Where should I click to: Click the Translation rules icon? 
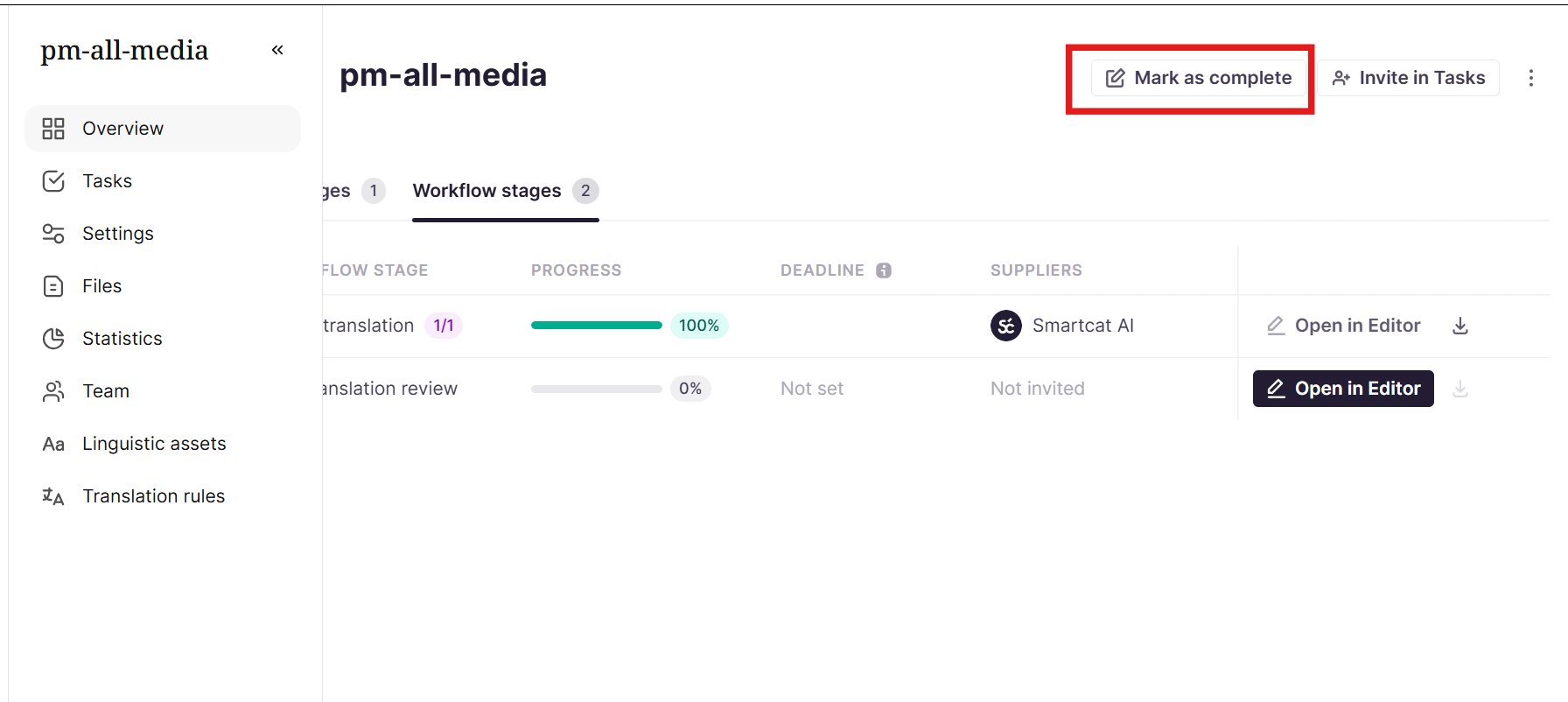(53, 496)
